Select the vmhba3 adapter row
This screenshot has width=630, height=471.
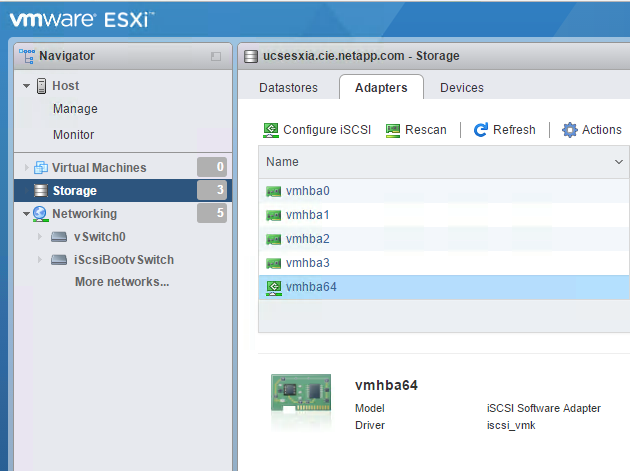[x=444, y=263]
